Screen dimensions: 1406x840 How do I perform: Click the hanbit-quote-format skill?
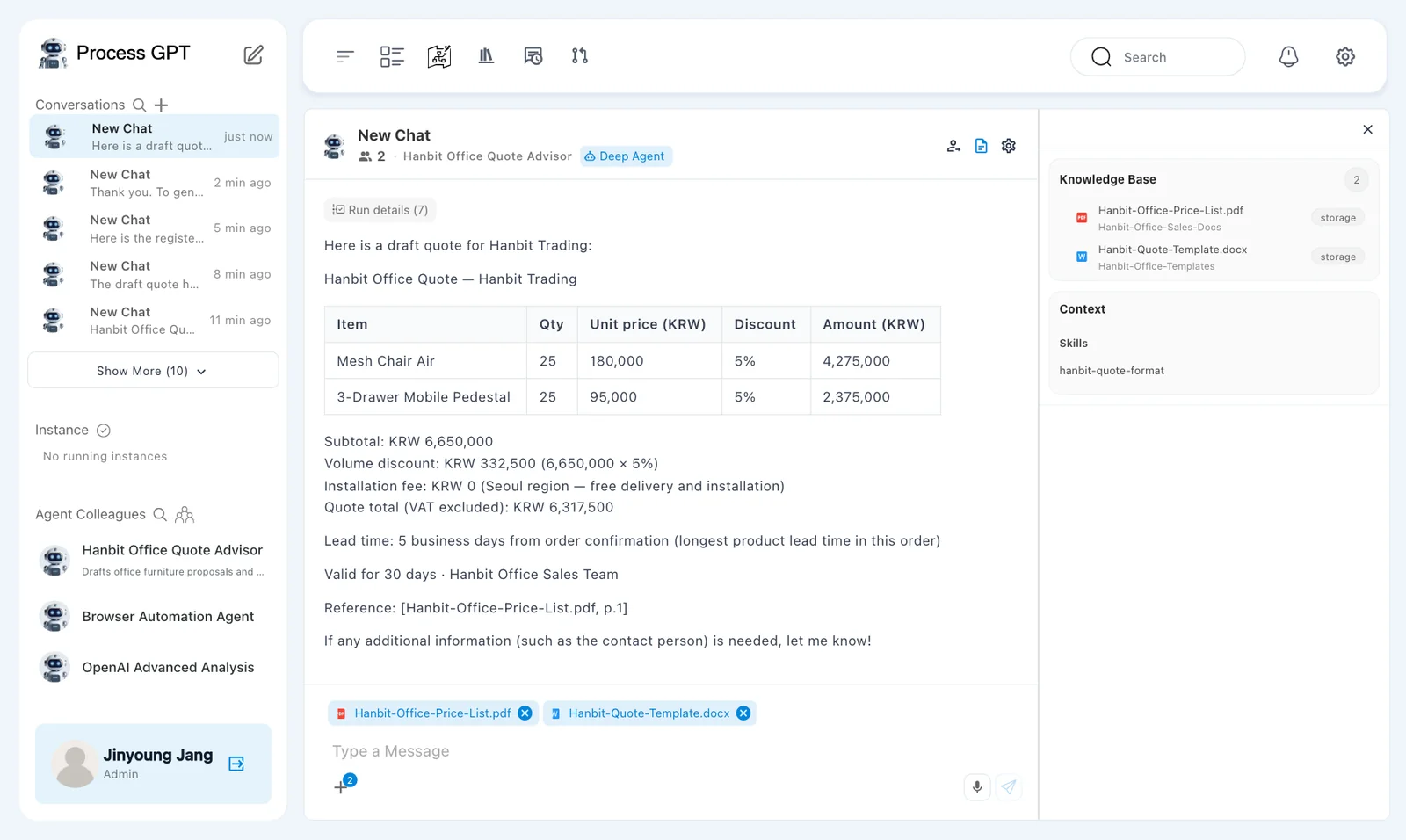coord(1112,371)
